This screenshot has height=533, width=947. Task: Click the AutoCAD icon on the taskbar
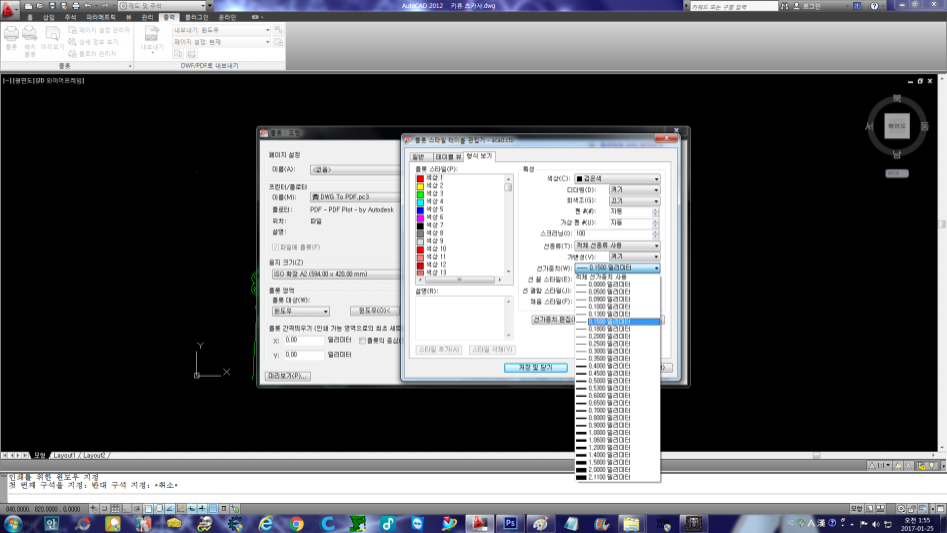tap(480, 523)
